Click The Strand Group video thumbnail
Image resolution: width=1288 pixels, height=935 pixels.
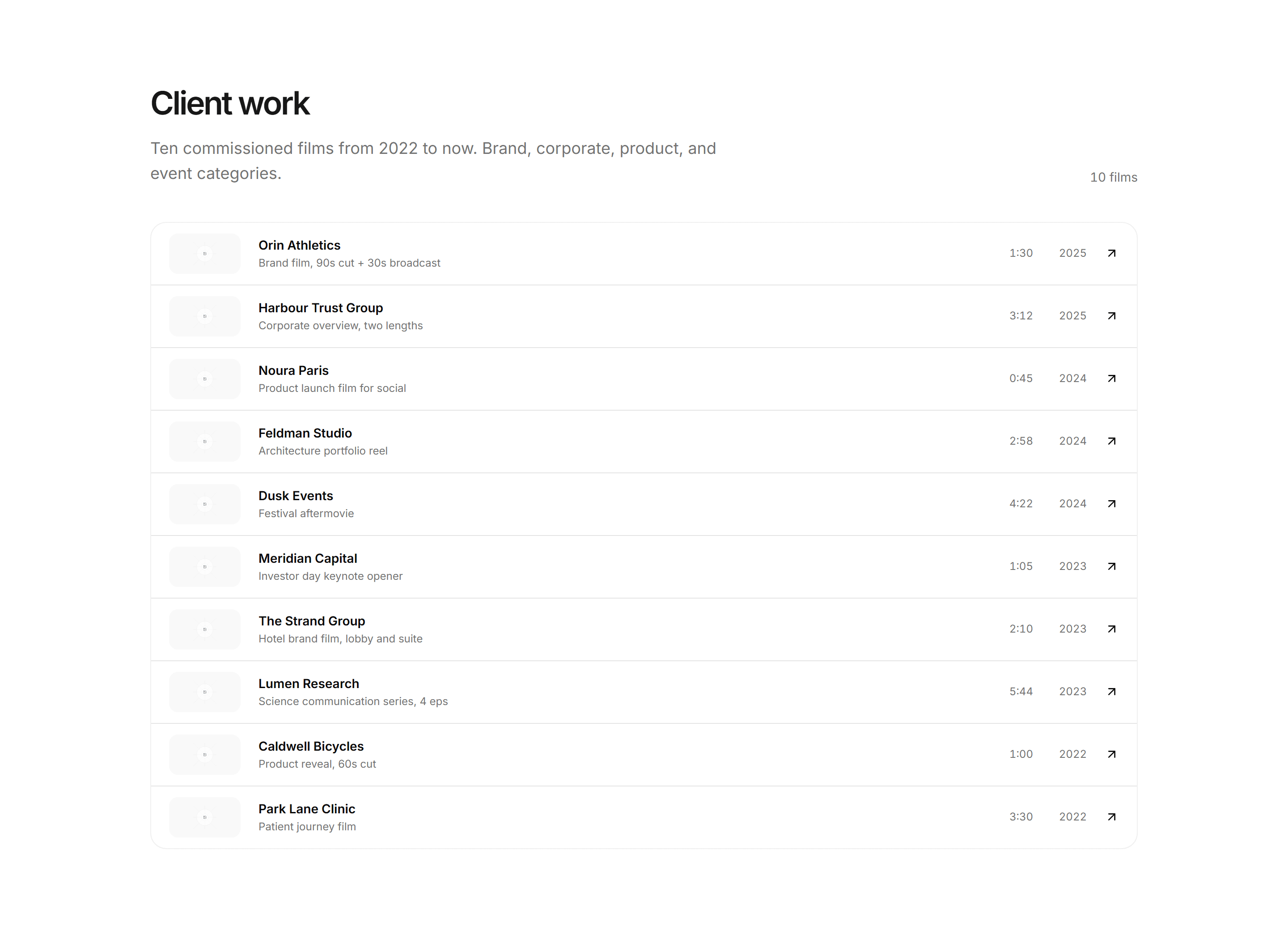pyautogui.click(x=205, y=629)
